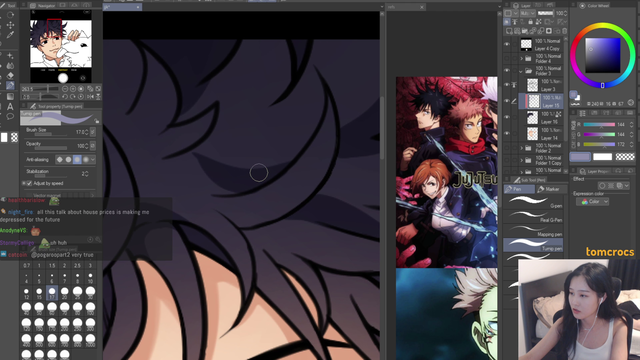Expand Folder 4 in layer list
This screenshot has width=640, height=360.
pyautogui.click(x=521, y=59)
